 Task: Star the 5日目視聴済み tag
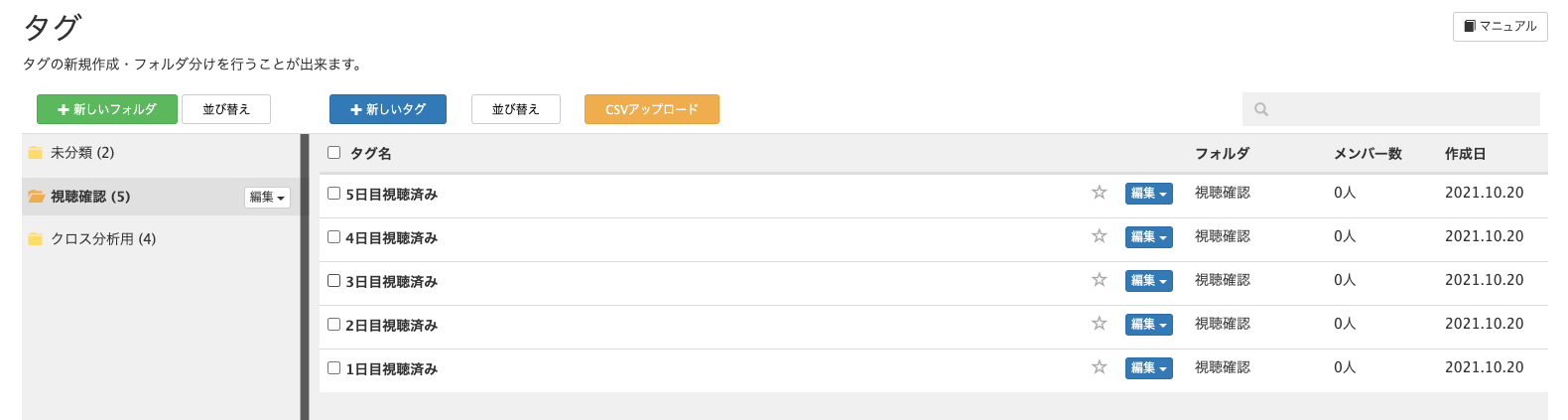coord(1099,193)
